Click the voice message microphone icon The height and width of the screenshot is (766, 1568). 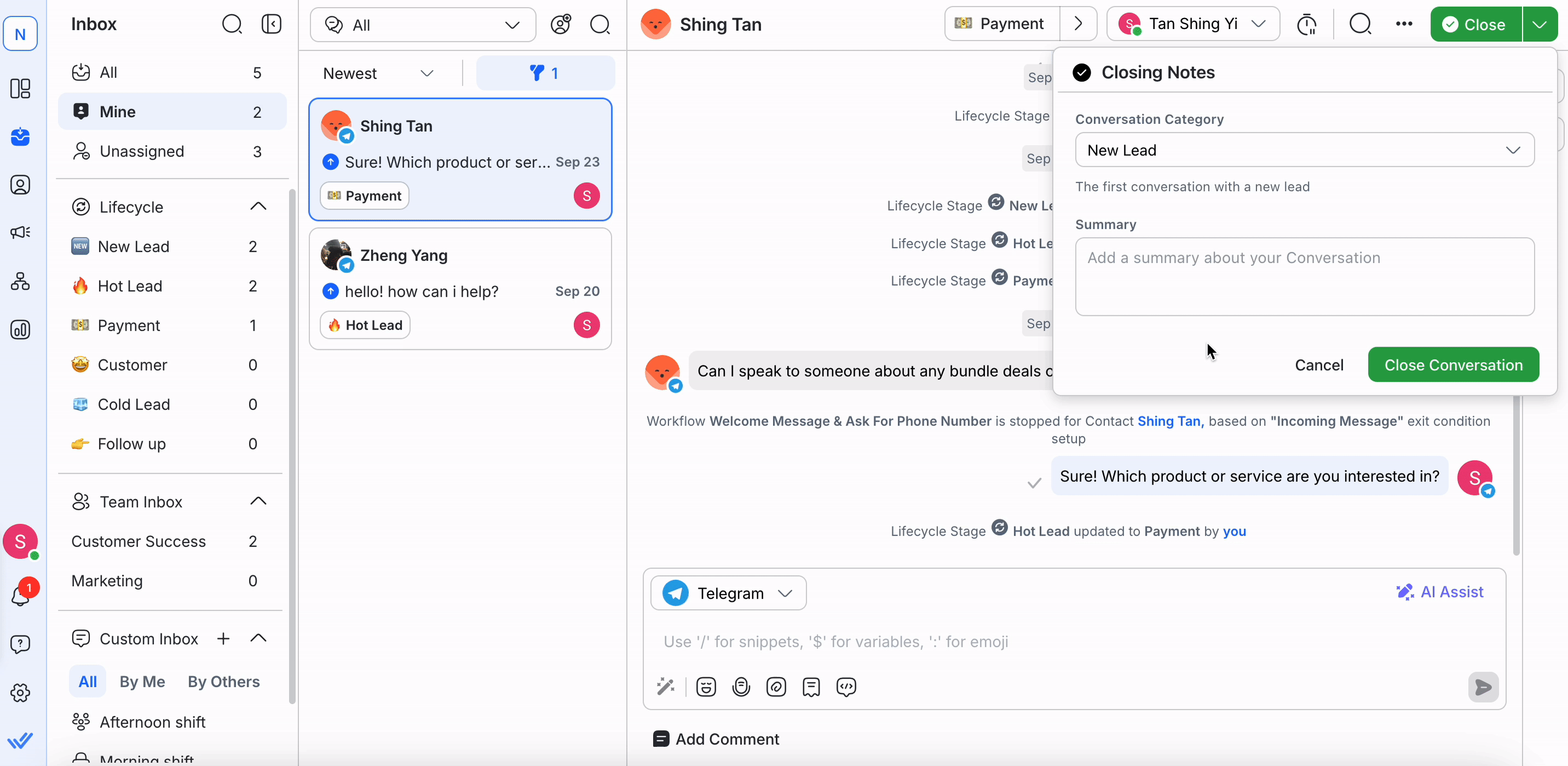(741, 687)
